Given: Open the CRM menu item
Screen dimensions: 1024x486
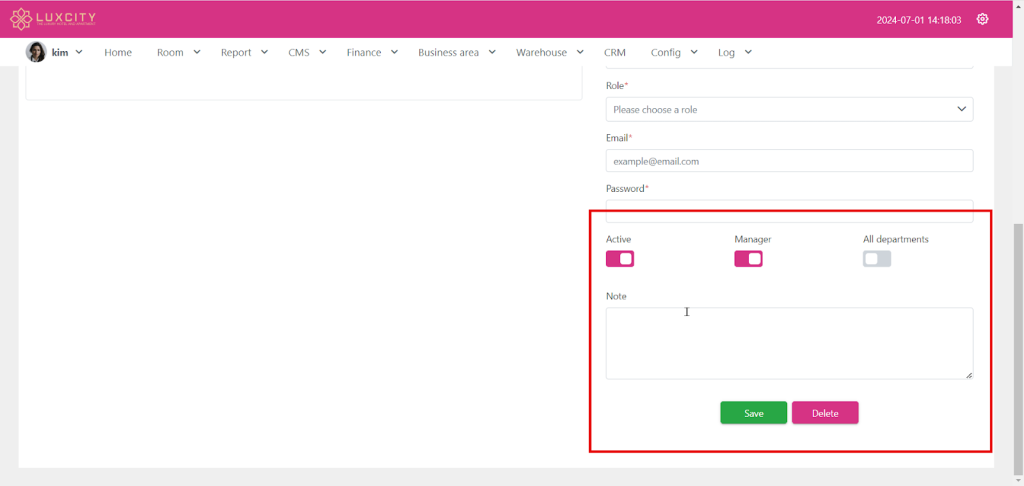Looking at the screenshot, I should tap(614, 52).
